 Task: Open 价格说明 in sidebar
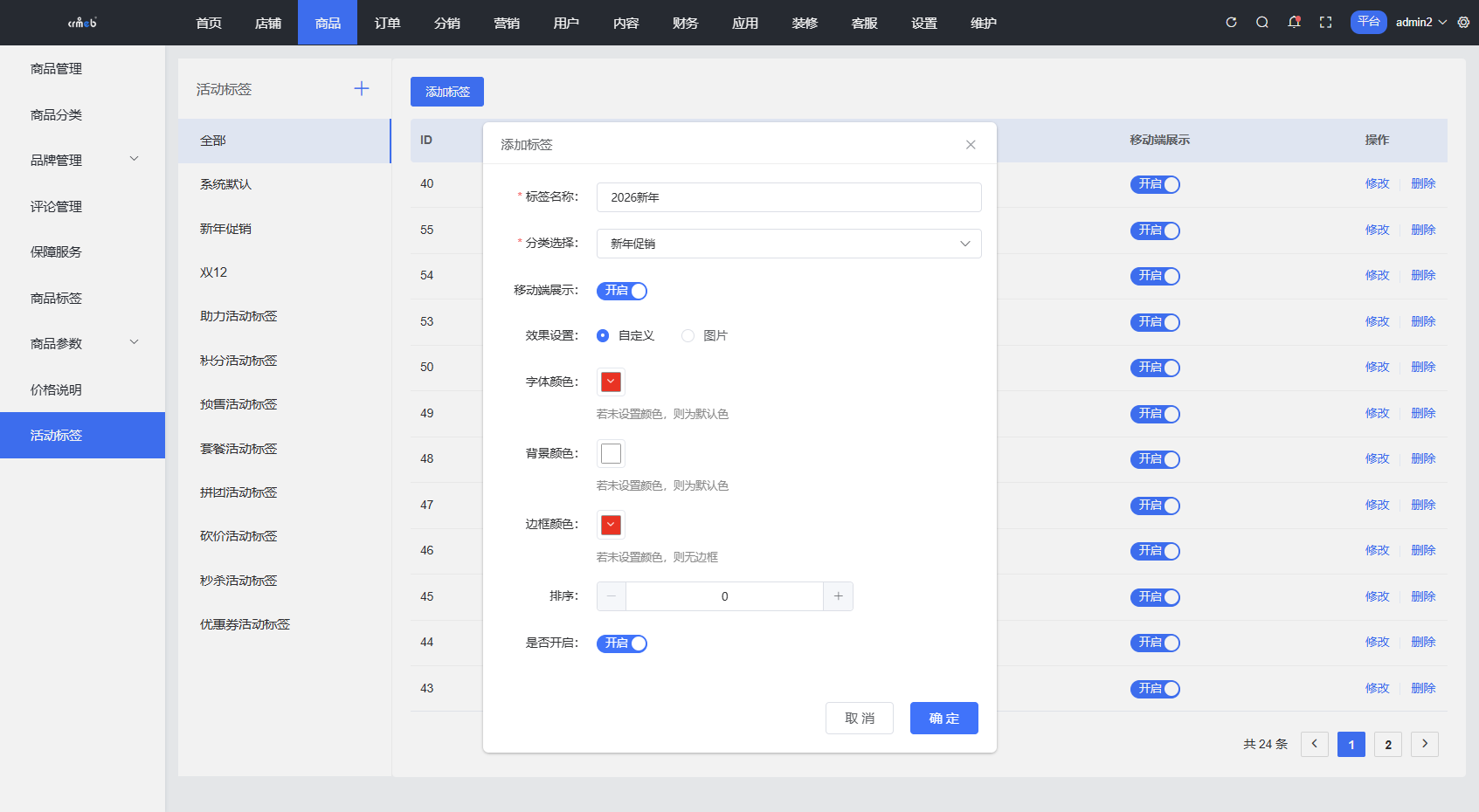click(x=82, y=389)
